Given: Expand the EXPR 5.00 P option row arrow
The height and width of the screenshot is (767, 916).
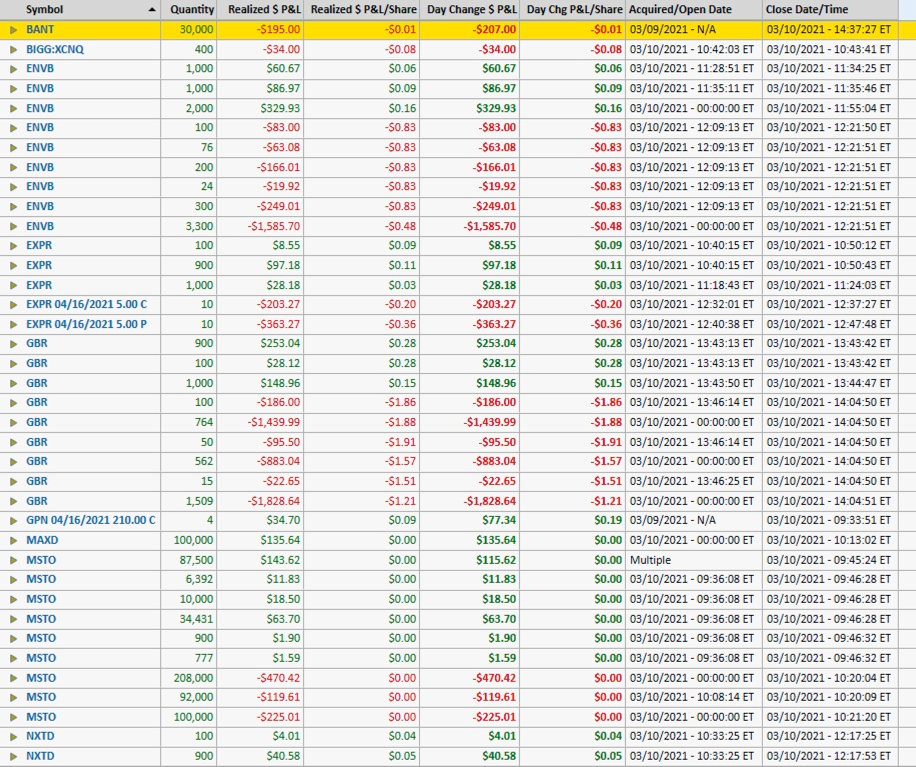Looking at the screenshot, I should (13, 324).
